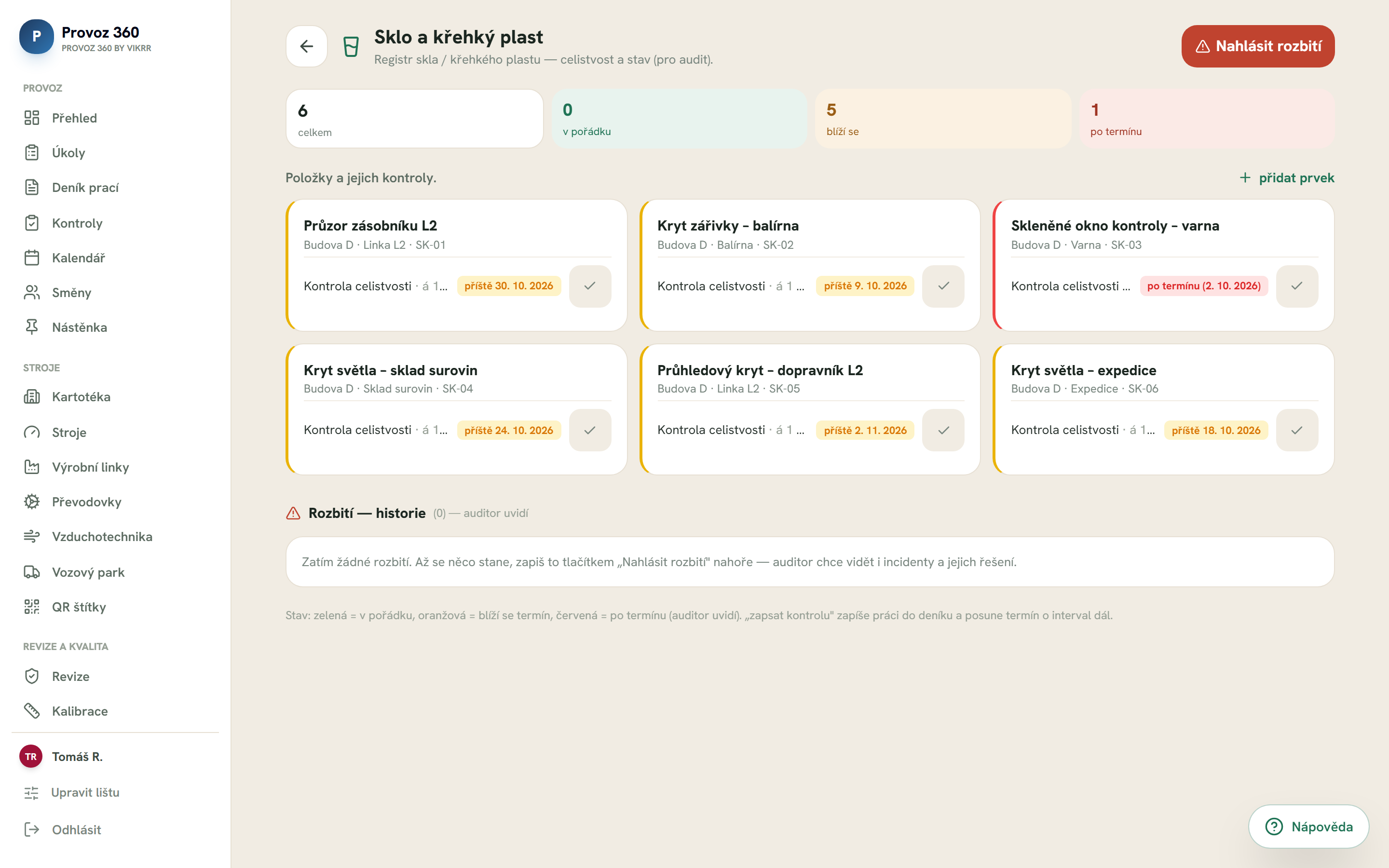Click 'Budova D · Expedice · SK-06' text

click(x=1084, y=389)
